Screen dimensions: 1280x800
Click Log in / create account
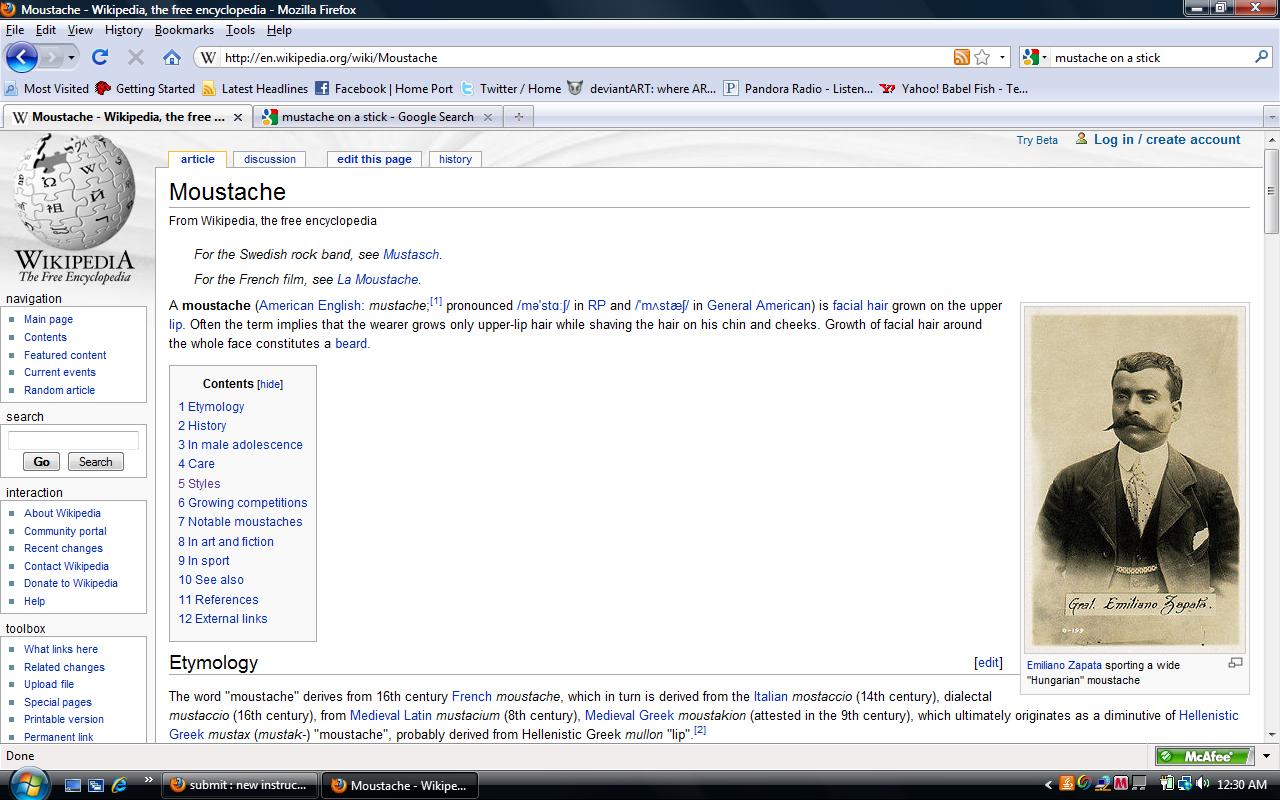pos(1167,140)
